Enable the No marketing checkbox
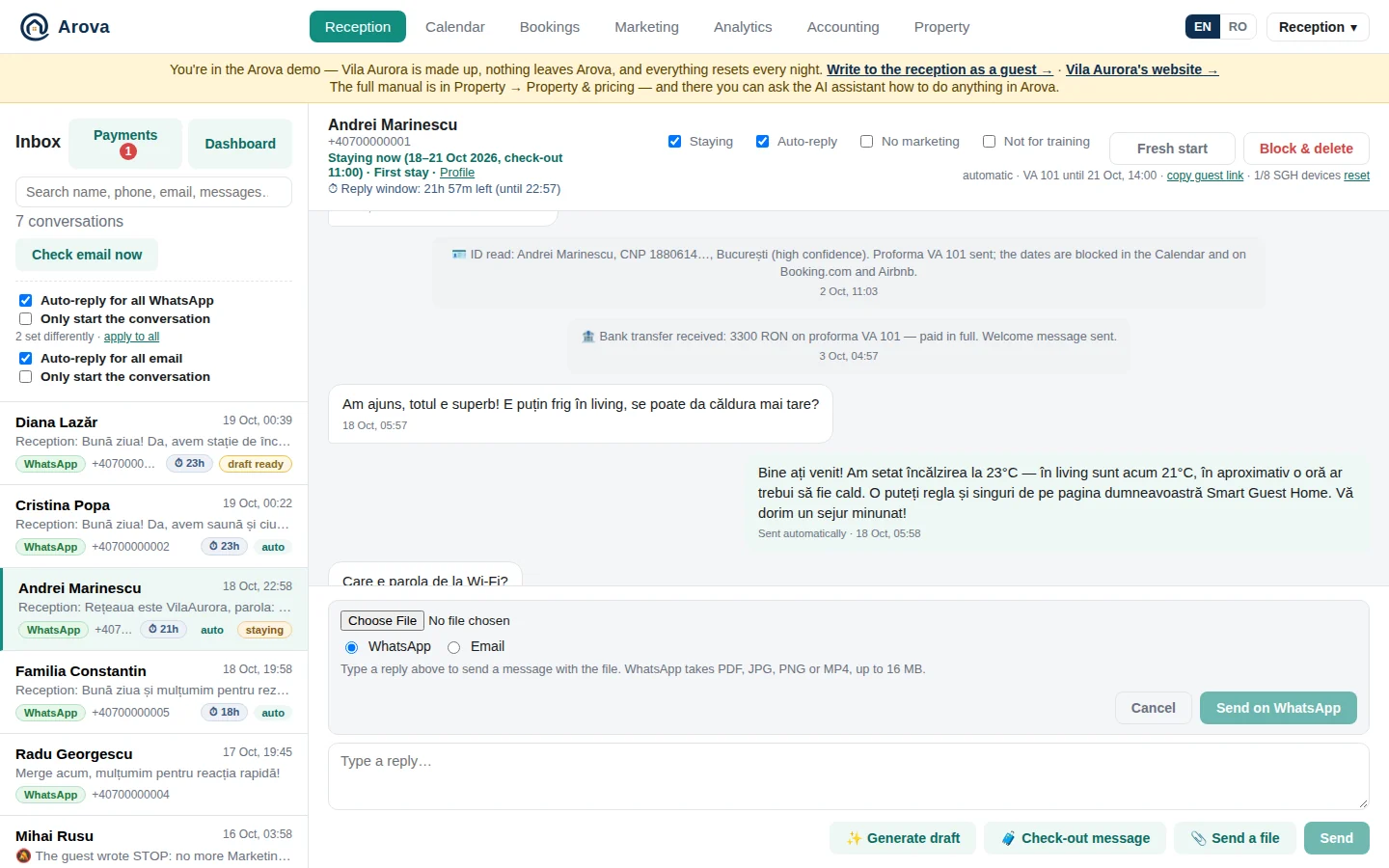Screen dimensions: 1389x868 [866, 142]
